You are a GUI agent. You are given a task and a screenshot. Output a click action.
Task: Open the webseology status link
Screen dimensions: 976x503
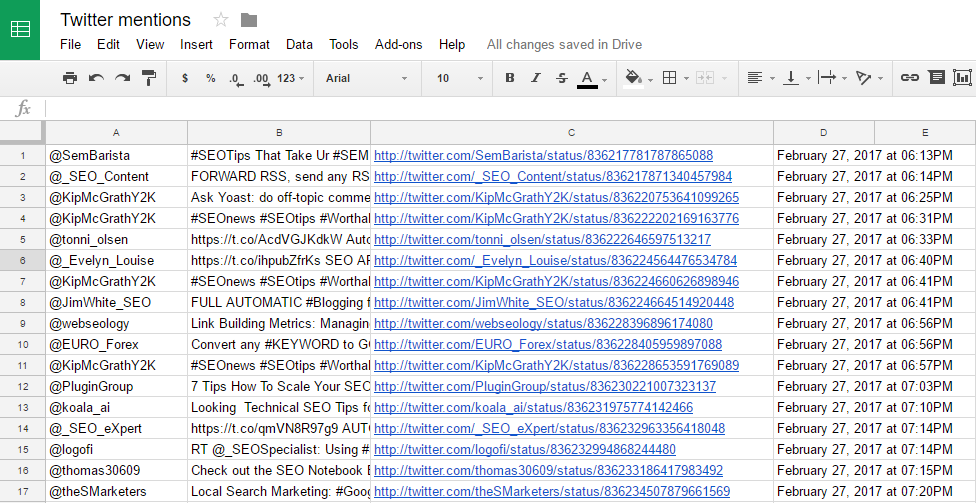(x=543, y=324)
